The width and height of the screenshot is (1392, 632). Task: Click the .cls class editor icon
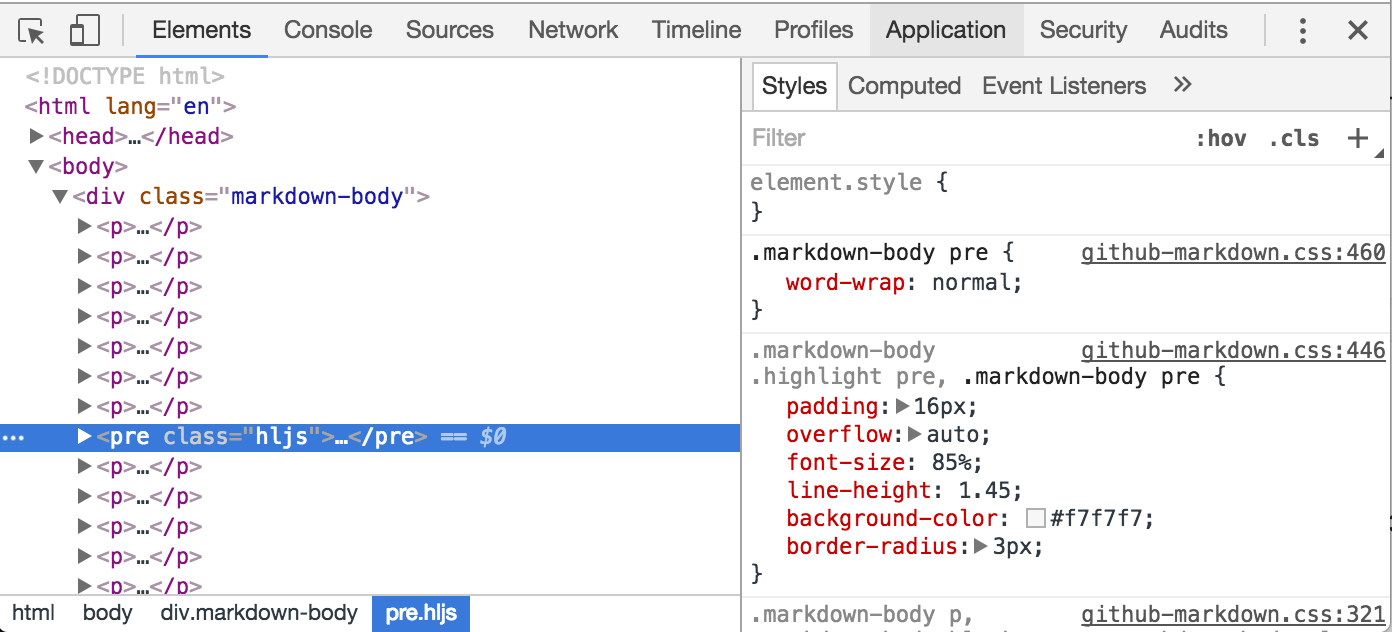tap(1294, 138)
